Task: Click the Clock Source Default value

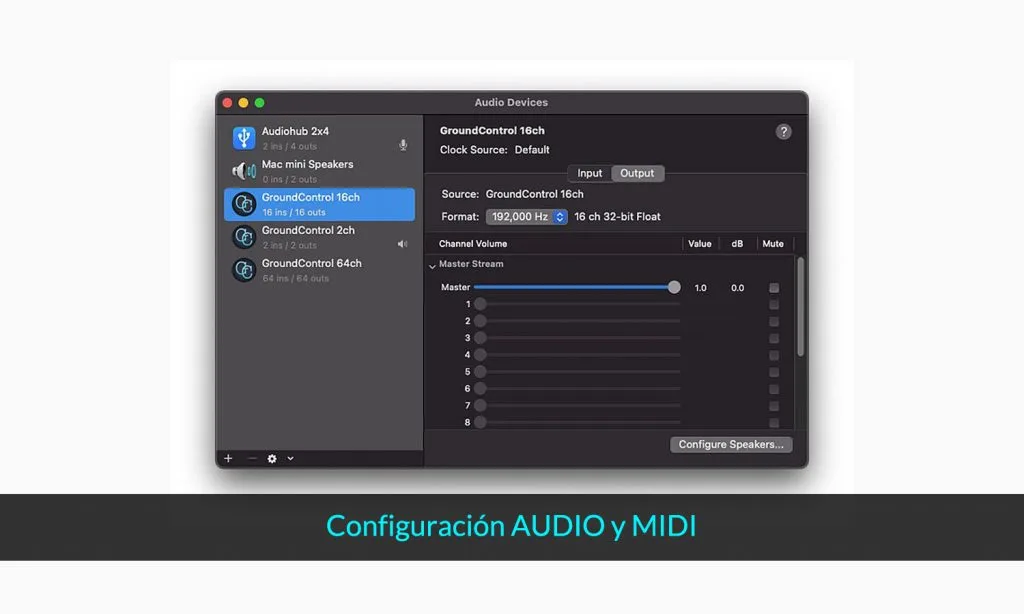Action: click(x=532, y=150)
